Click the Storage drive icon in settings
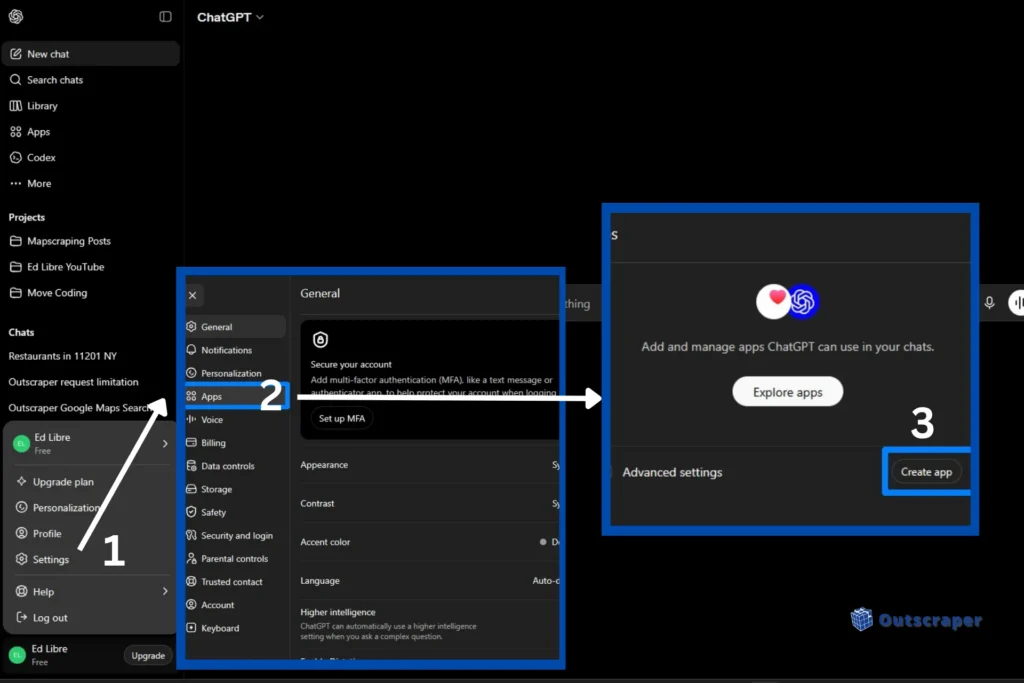 tap(191, 488)
